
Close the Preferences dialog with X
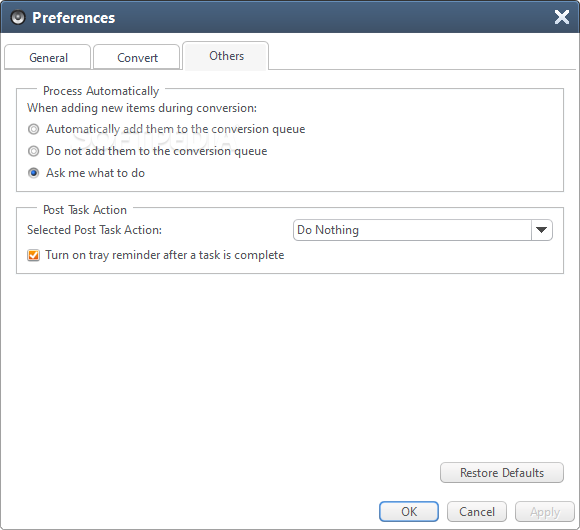pyautogui.click(x=562, y=17)
